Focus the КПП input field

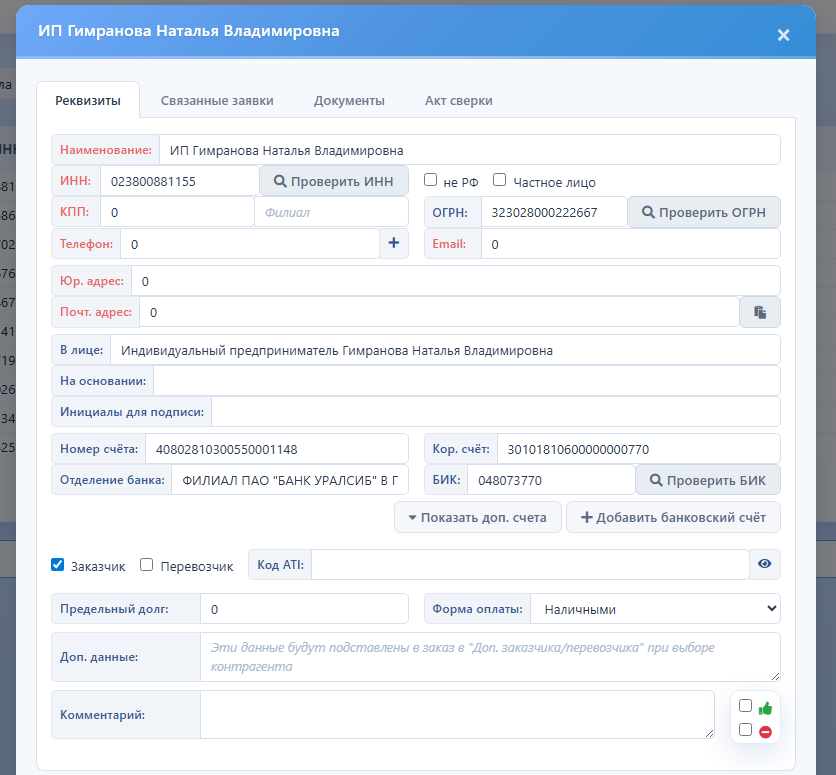point(177,212)
